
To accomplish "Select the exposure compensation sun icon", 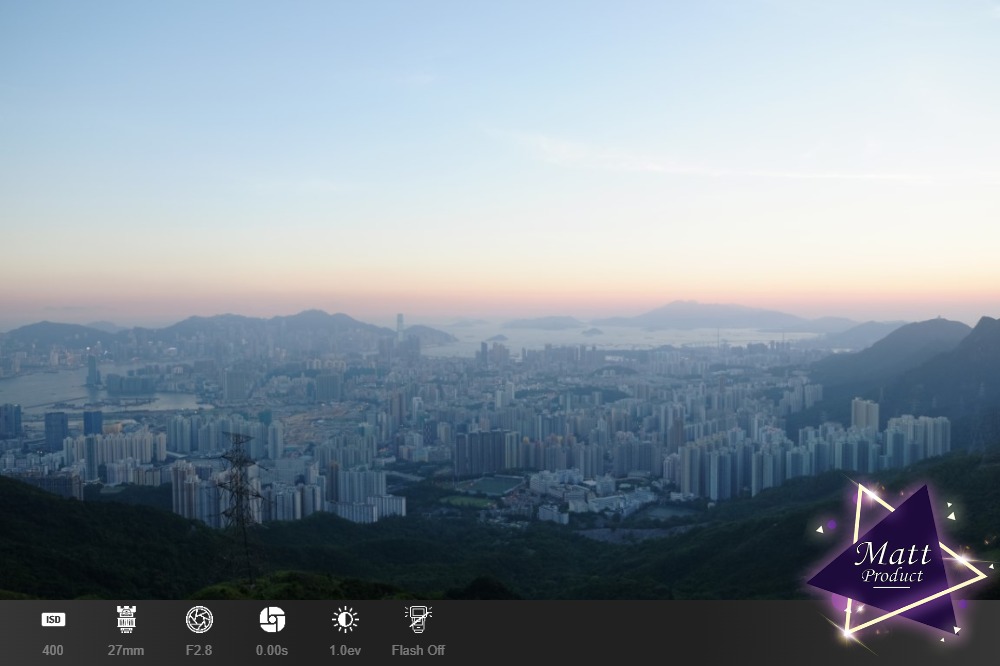I will click(x=345, y=620).
